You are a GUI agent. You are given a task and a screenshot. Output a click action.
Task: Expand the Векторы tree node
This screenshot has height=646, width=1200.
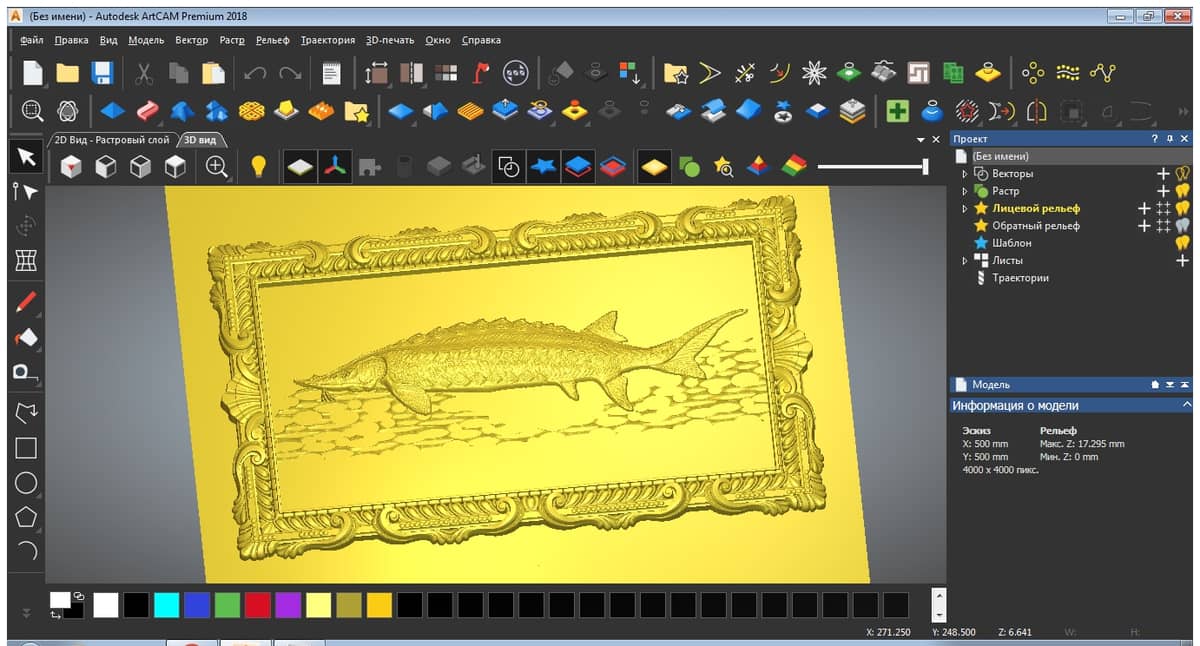[x=964, y=174]
